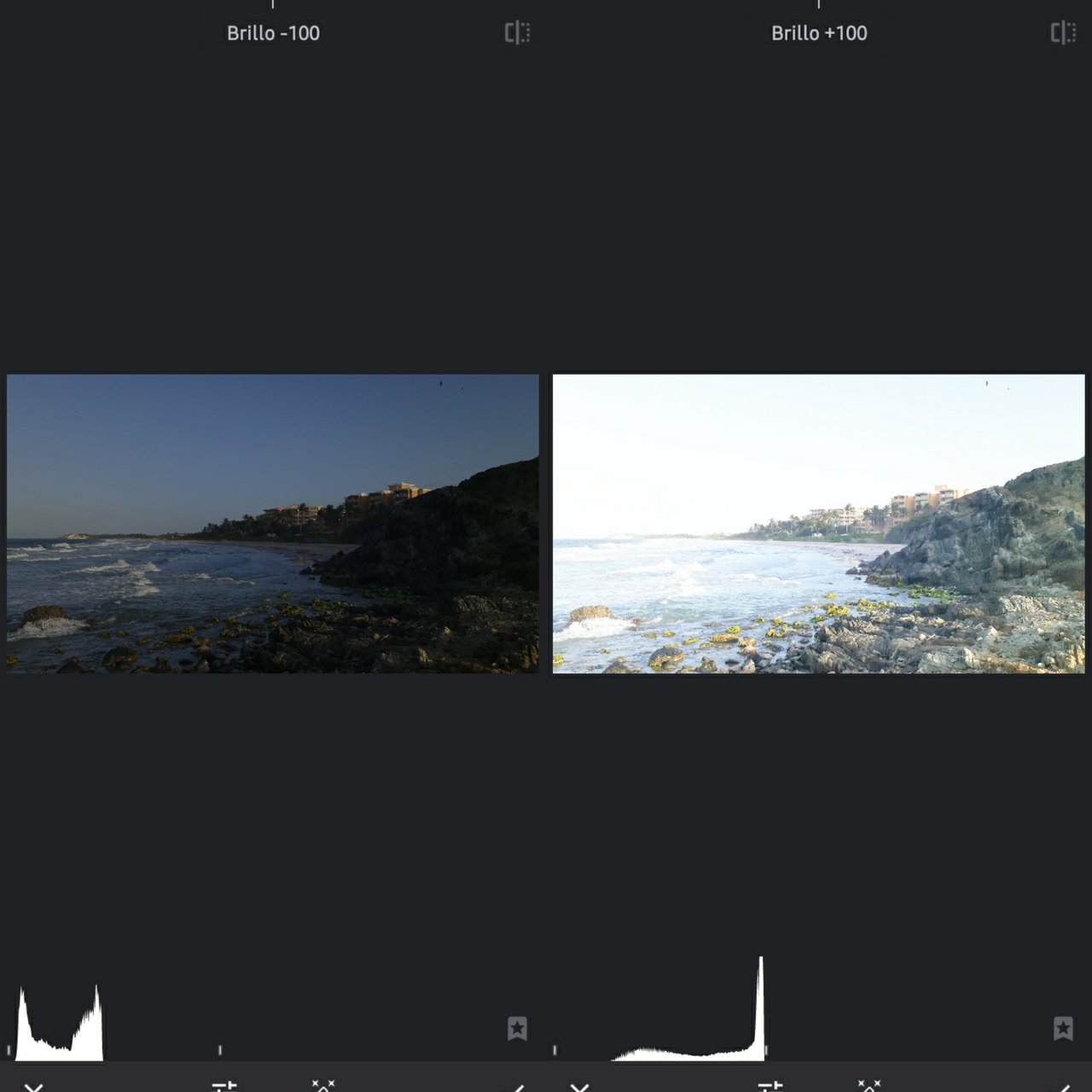Cancel the edit with X in Brillo -100 screen

point(33,1087)
